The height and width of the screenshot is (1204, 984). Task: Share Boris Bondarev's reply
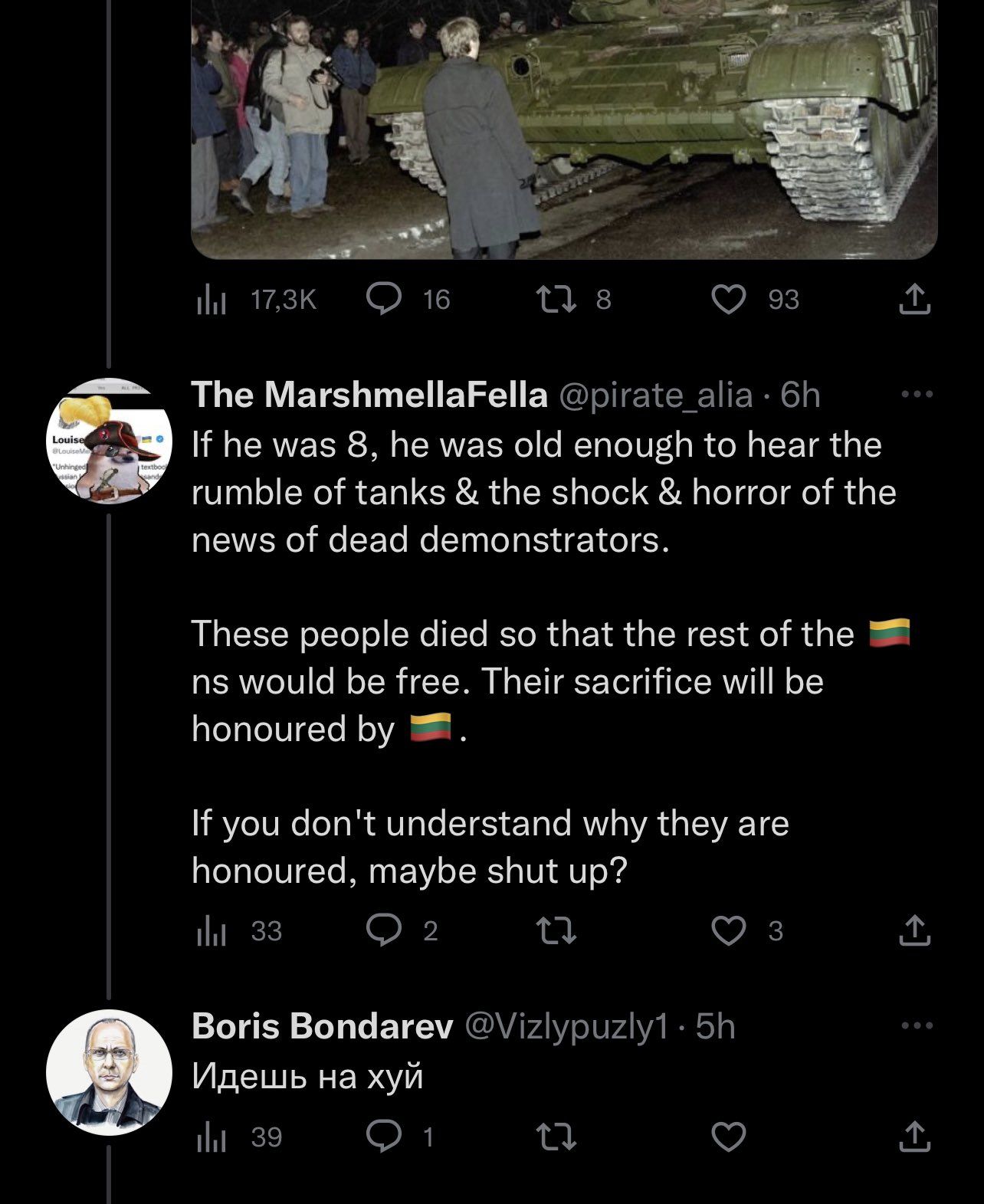(x=914, y=1137)
